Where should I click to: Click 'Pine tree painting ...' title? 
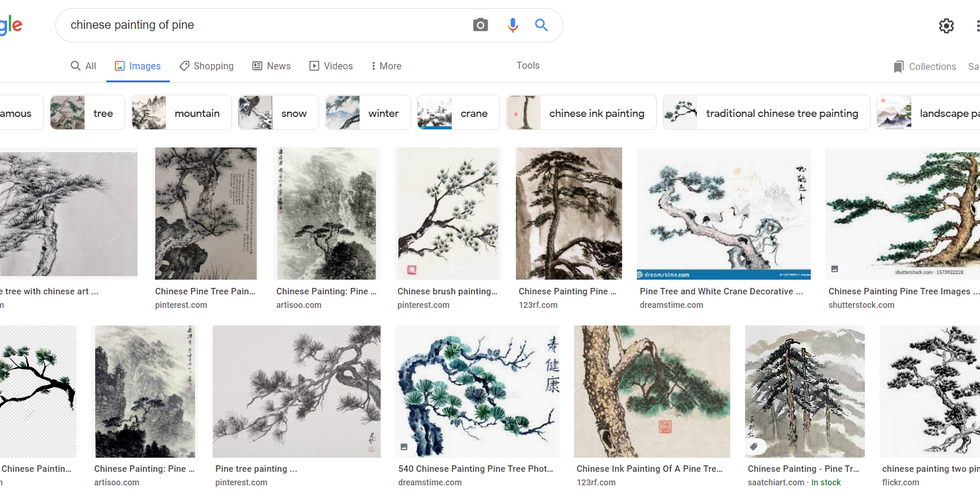point(256,469)
